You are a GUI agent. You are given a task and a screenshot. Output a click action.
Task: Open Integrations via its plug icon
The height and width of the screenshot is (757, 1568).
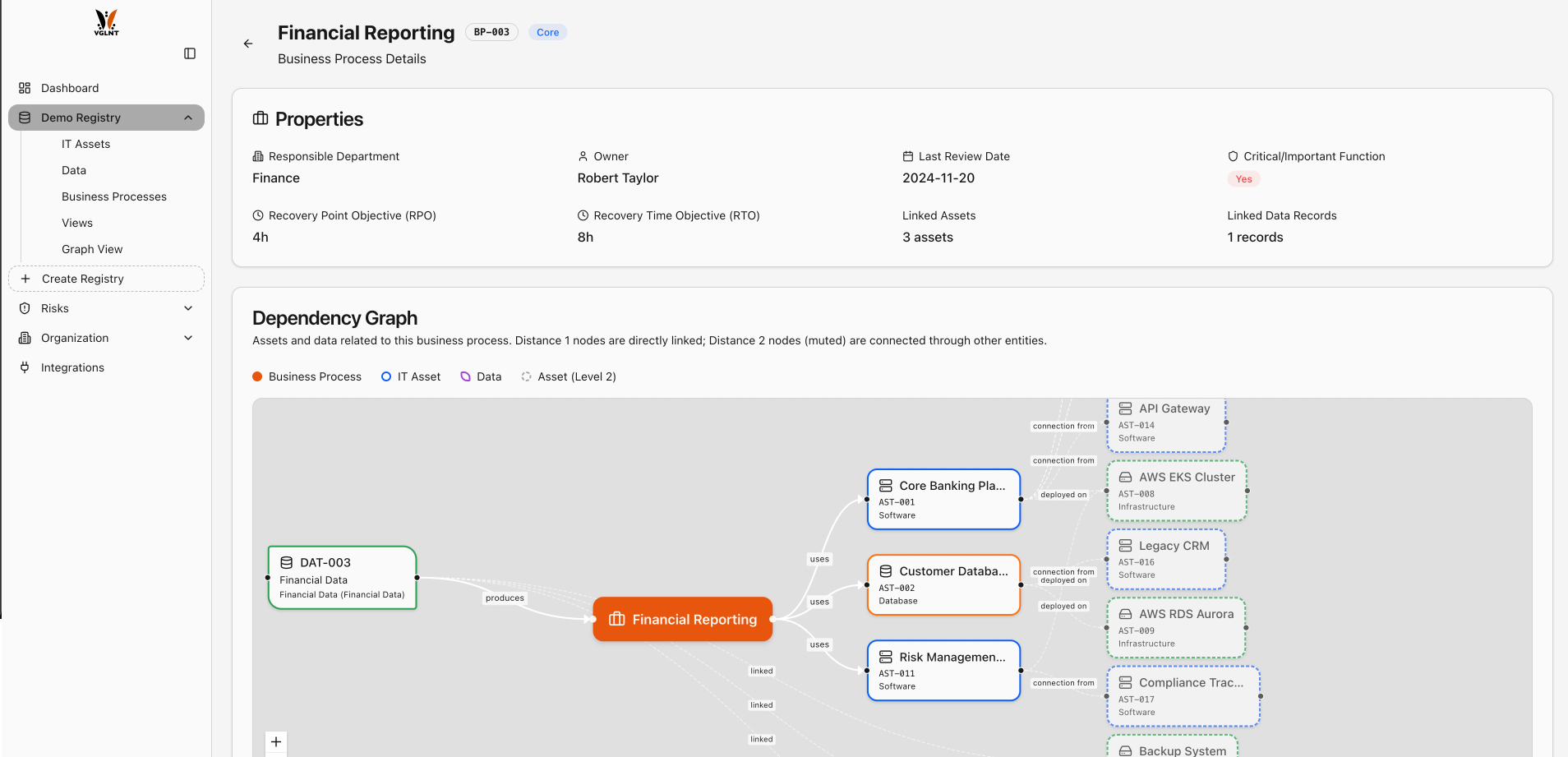pyautogui.click(x=25, y=367)
